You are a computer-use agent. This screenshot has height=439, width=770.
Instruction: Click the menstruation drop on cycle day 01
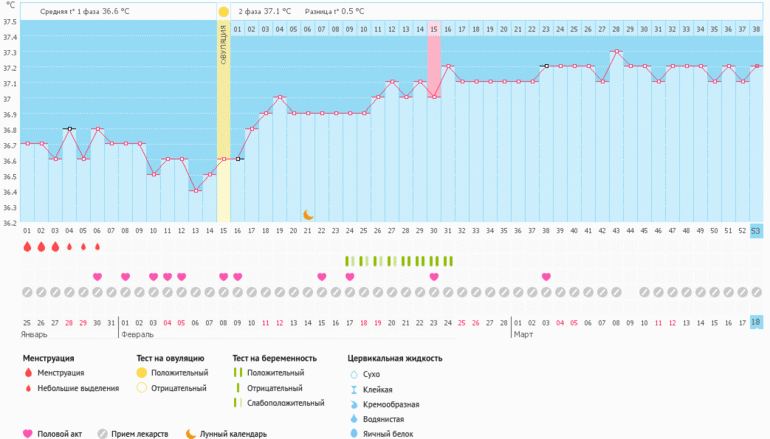[27, 246]
